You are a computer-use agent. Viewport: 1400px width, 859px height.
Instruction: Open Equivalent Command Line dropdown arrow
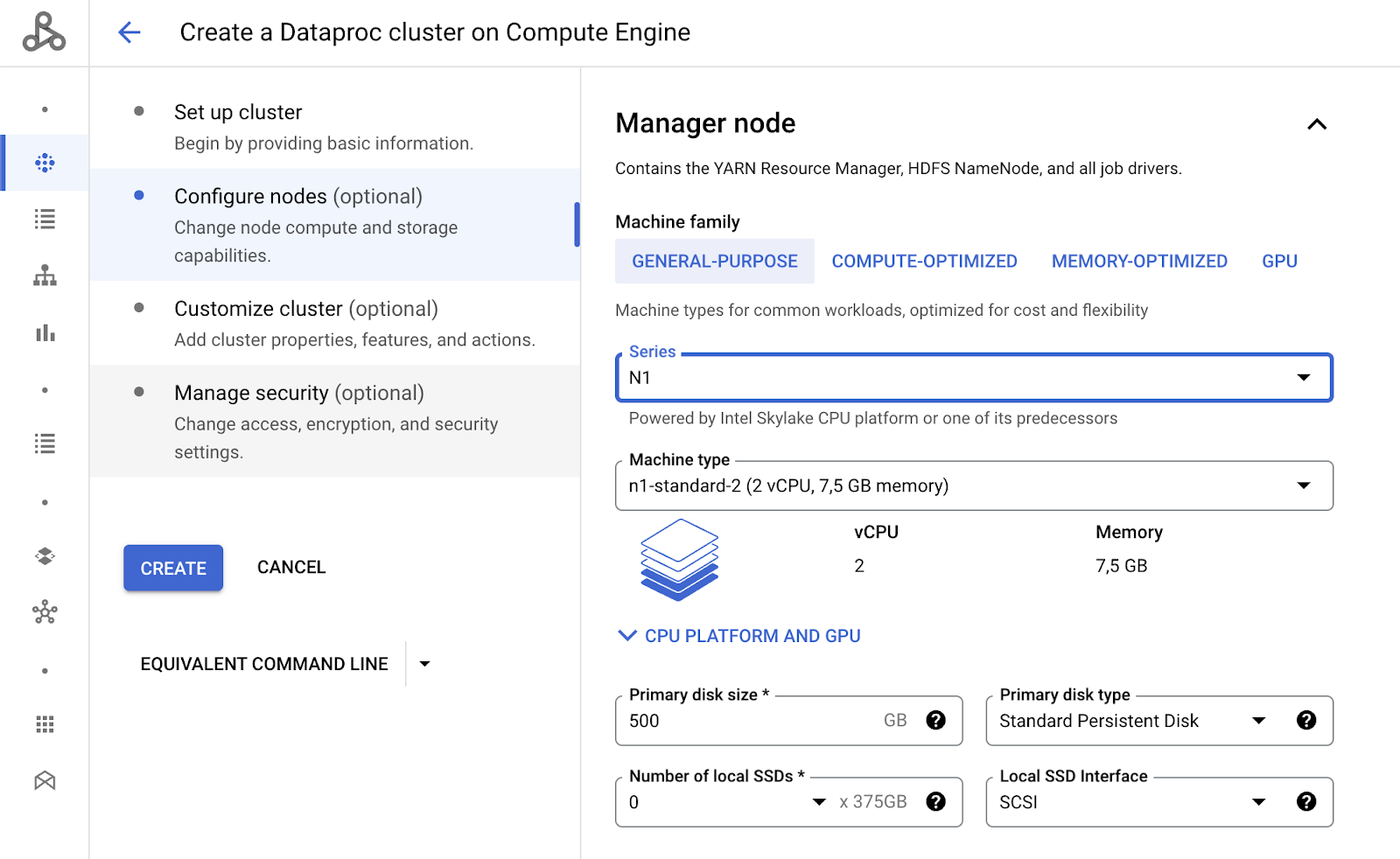coord(424,664)
